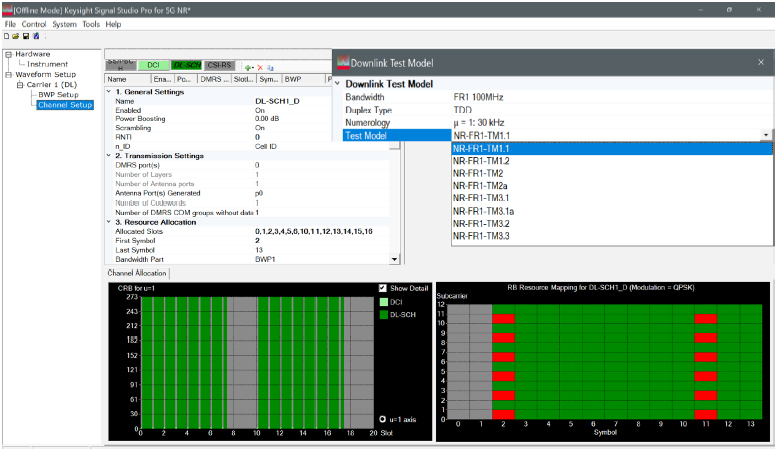Choose NR-FR1-TM2a from the list
This screenshot has height=449, width=777.
point(612,186)
